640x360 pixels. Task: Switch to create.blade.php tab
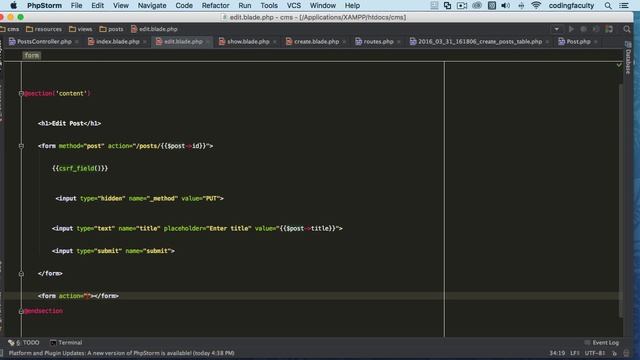click(316, 42)
